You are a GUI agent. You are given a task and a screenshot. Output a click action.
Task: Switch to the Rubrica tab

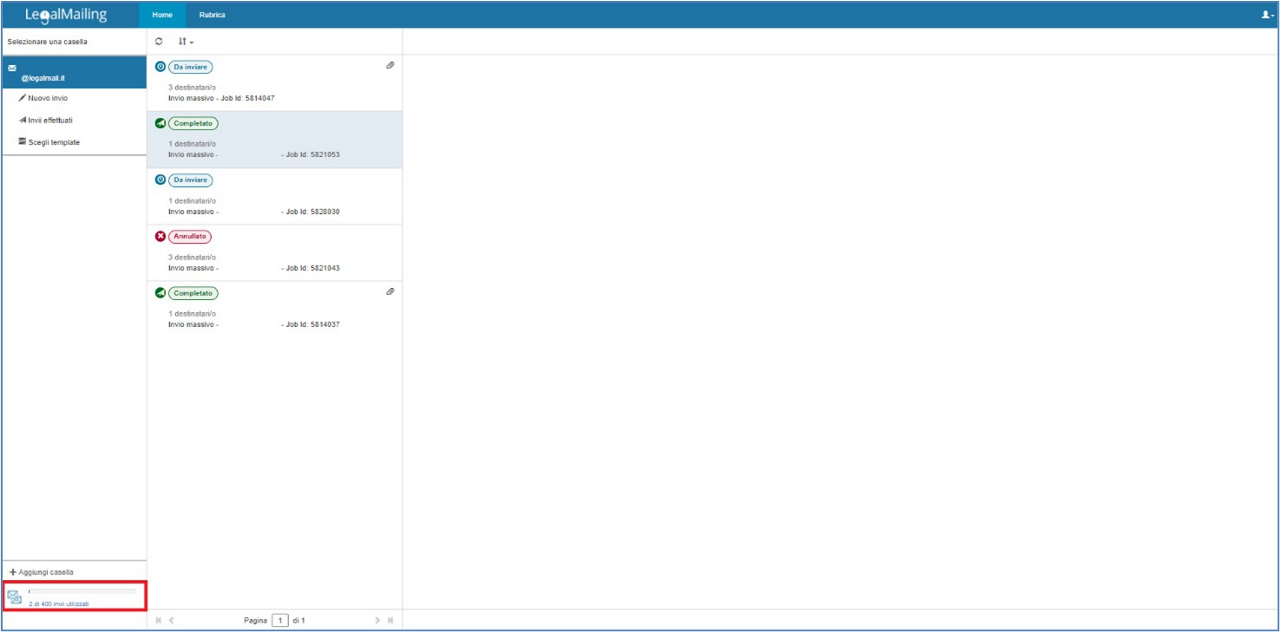click(212, 15)
